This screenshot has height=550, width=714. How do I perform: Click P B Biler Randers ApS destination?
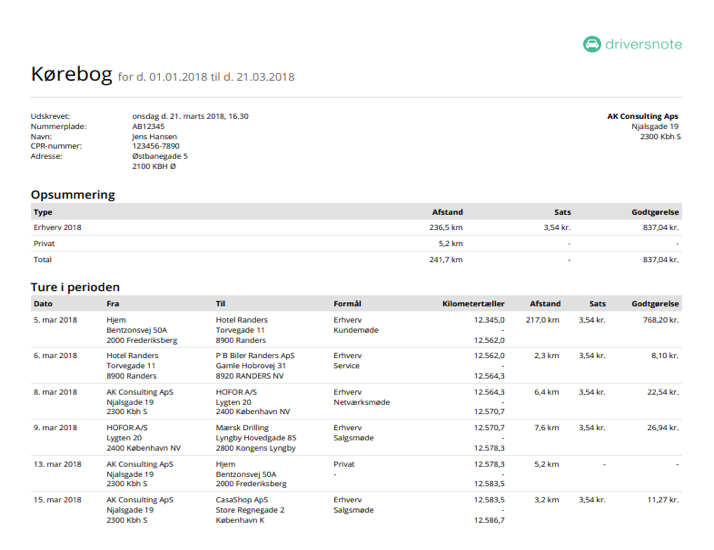click(255, 356)
